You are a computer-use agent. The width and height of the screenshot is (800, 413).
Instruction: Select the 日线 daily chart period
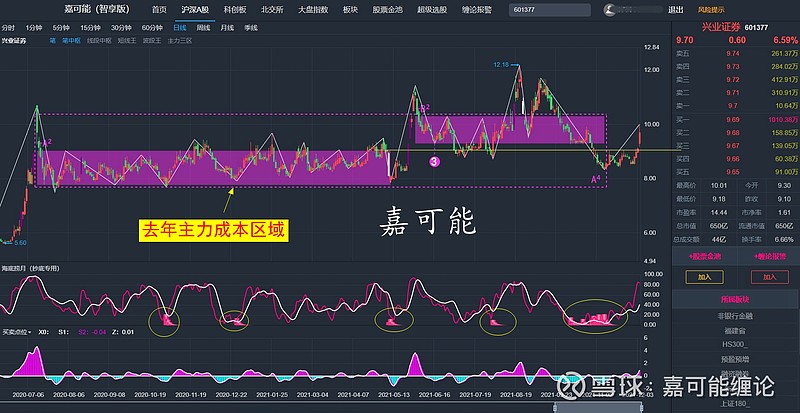180,28
